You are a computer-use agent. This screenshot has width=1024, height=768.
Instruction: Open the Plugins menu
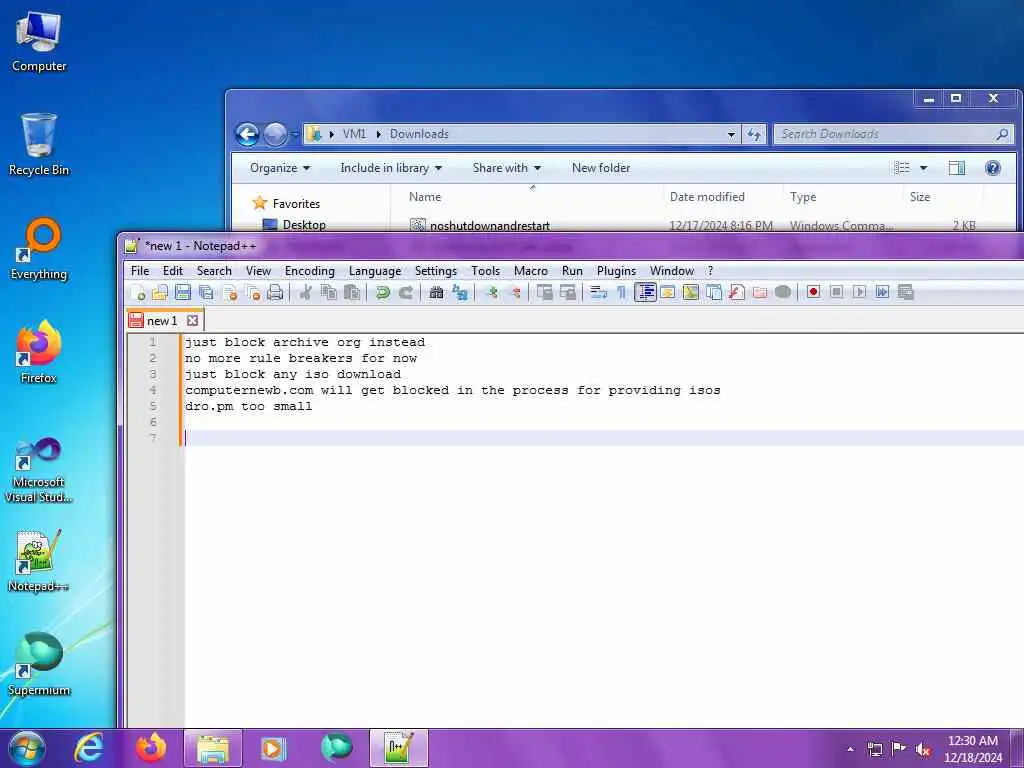(616, 270)
